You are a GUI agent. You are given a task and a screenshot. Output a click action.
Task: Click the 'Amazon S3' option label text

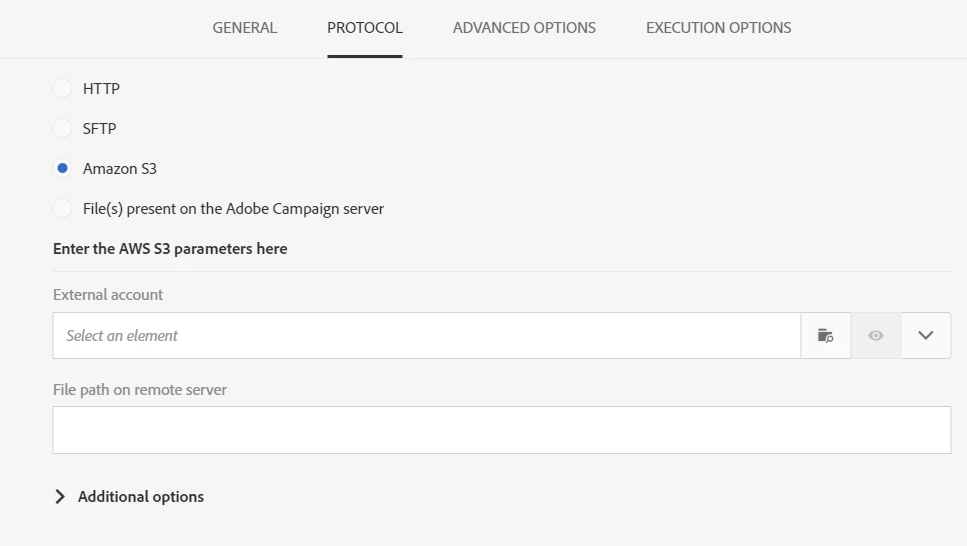tap(120, 169)
